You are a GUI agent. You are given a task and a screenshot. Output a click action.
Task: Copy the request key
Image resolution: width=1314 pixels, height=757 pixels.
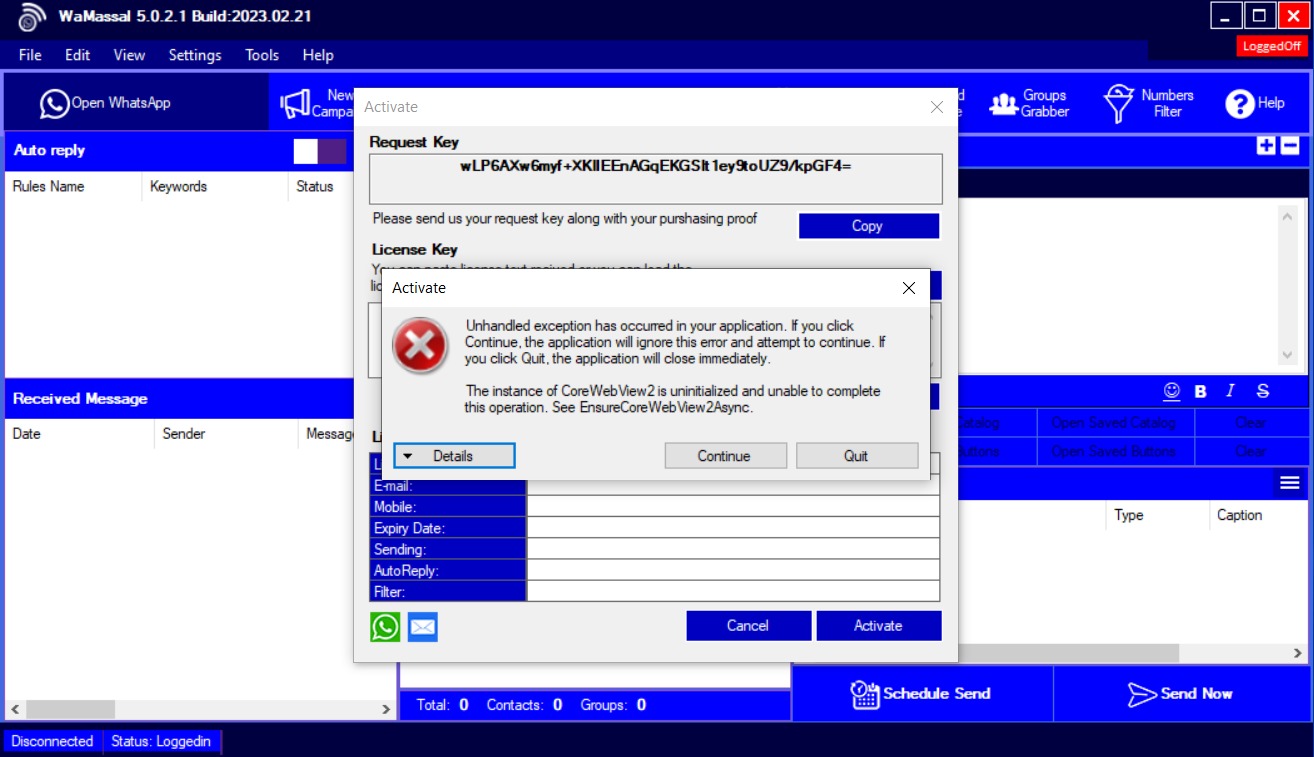click(x=868, y=226)
